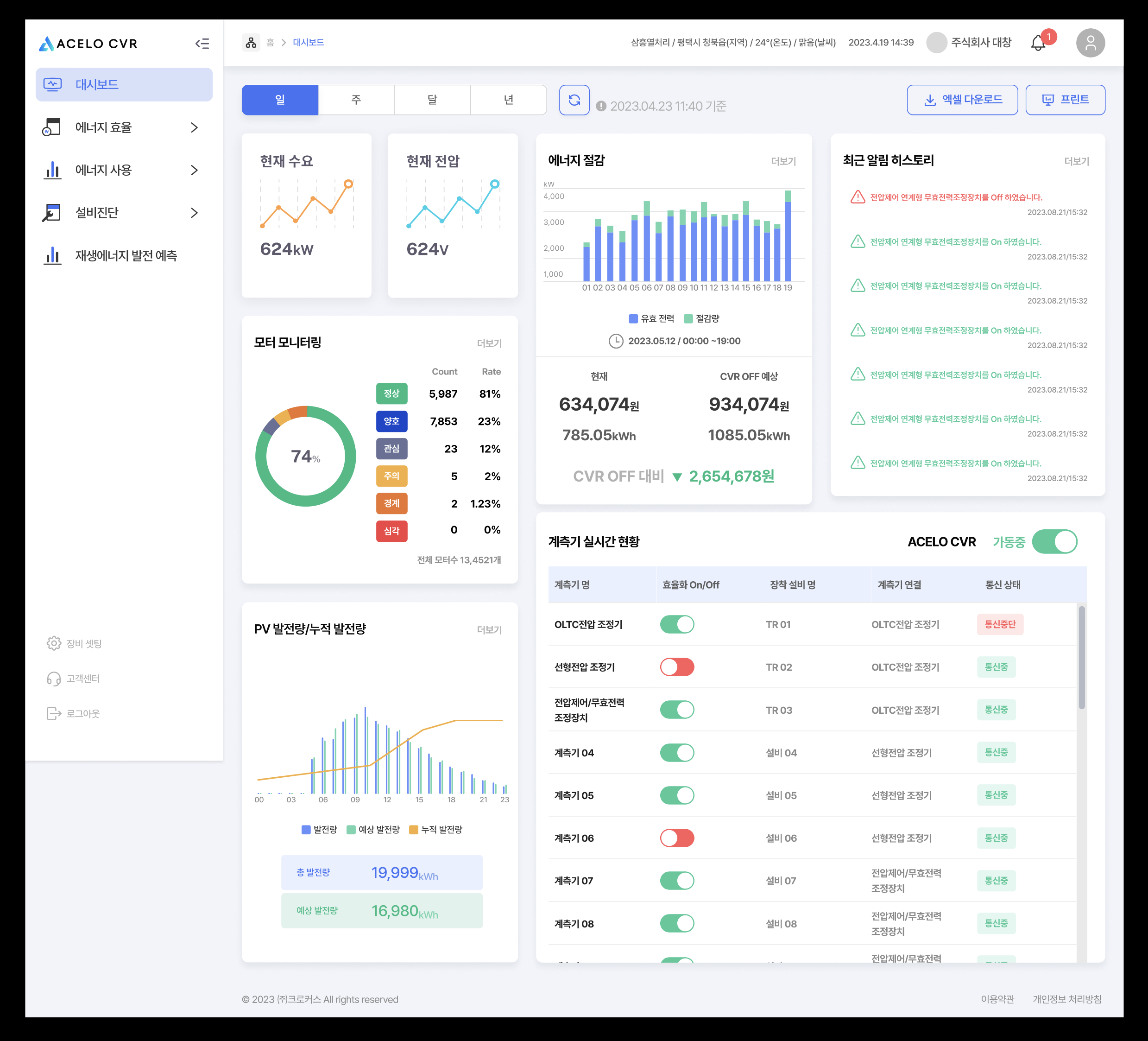The image size is (1148, 1041).
Task: Toggle the ACELO CVR 가동중 switch
Action: [x=1054, y=542]
